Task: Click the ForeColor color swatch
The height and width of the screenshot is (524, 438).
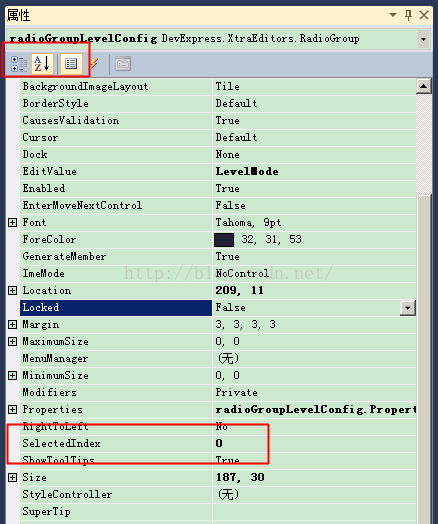Action: [x=224, y=240]
